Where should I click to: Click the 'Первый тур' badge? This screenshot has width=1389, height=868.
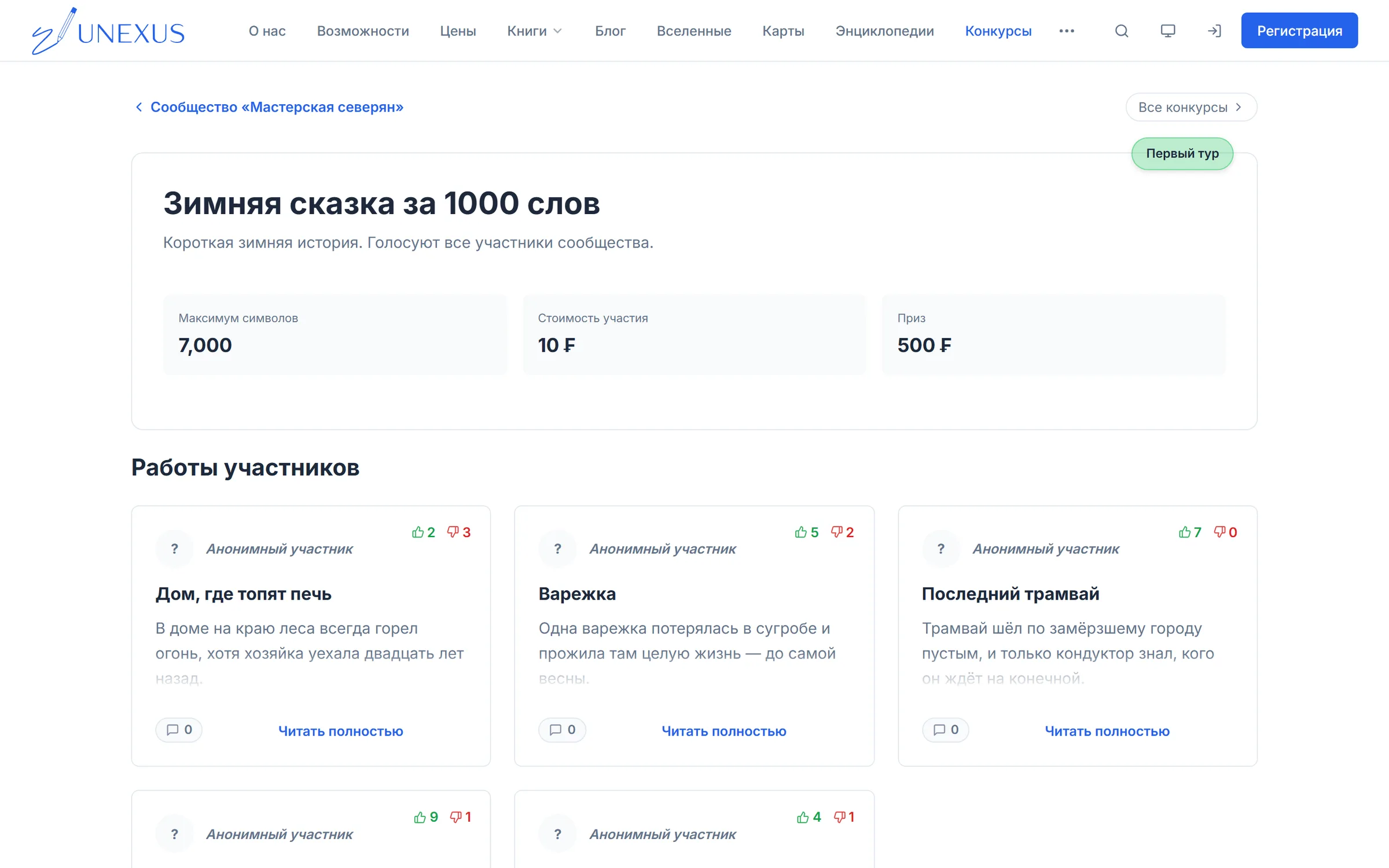click(x=1182, y=153)
